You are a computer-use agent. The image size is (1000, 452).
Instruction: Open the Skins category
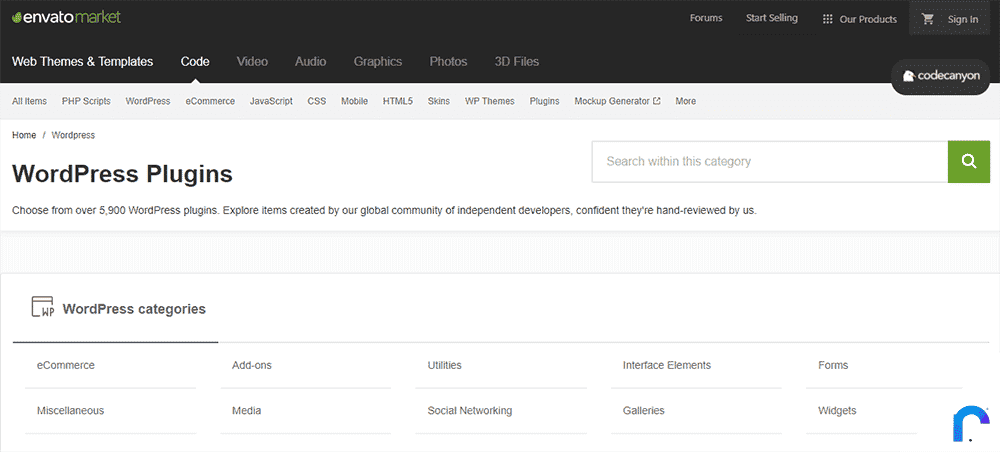439,101
